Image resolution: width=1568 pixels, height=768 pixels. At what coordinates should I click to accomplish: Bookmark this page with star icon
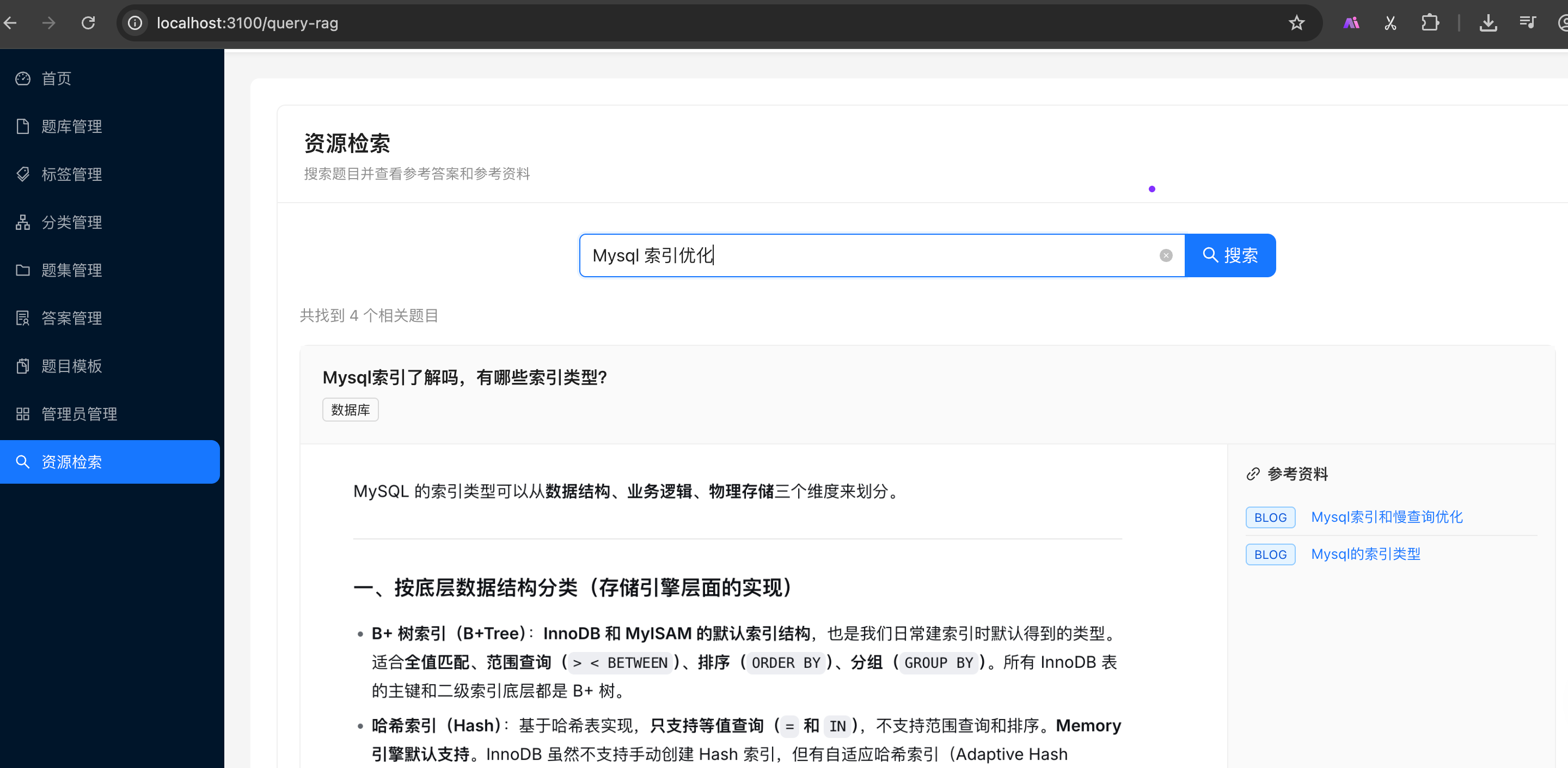tap(1296, 23)
